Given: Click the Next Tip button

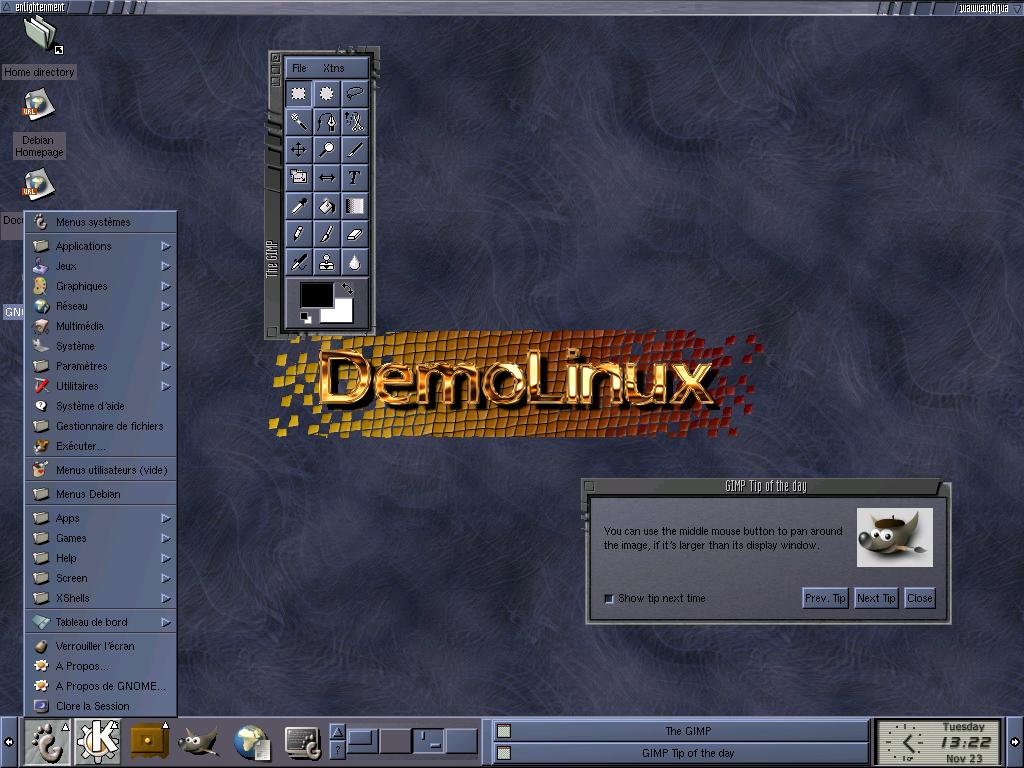Looking at the screenshot, I should tap(876, 598).
